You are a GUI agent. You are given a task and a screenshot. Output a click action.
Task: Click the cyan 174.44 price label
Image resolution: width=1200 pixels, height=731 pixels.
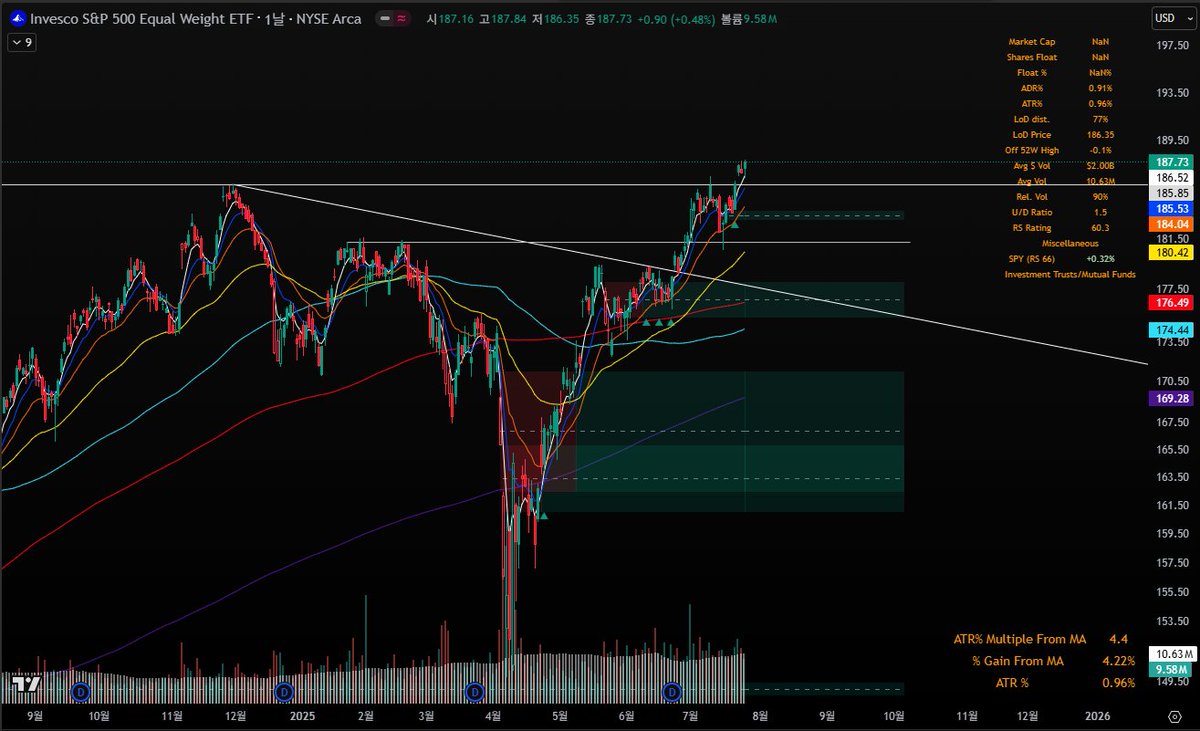pyautogui.click(x=1170, y=329)
